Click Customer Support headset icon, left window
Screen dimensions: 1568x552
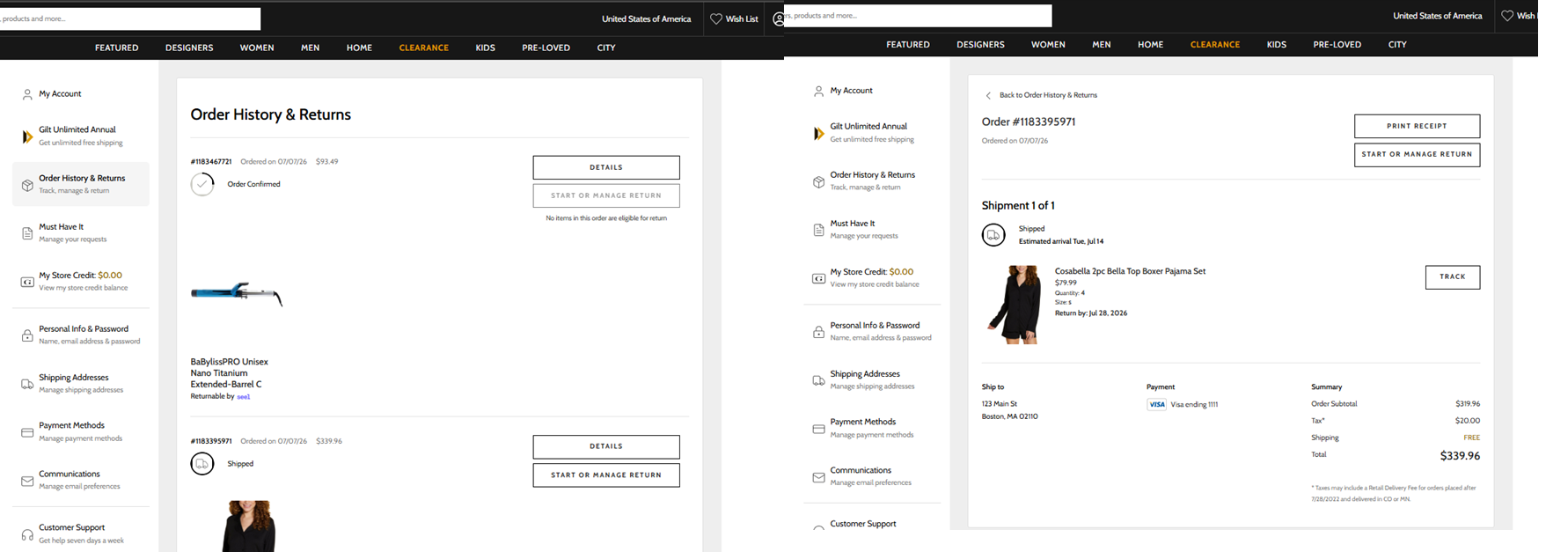27,534
